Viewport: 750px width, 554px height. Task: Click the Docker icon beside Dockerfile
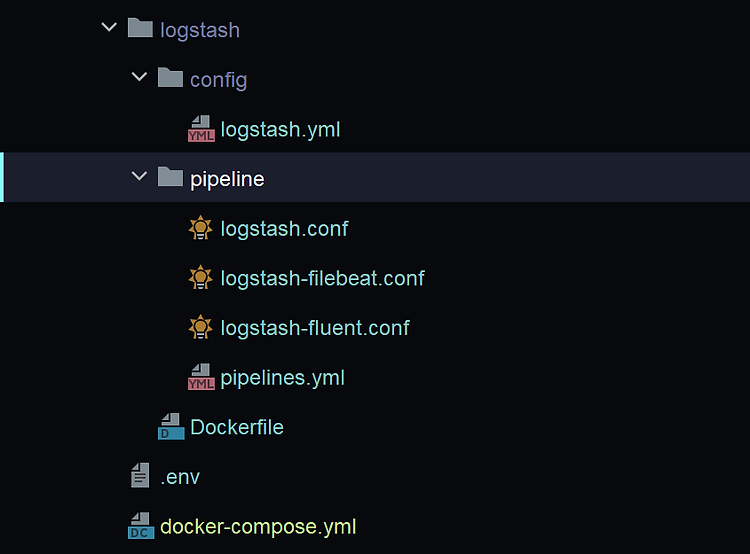coord(171,427)
